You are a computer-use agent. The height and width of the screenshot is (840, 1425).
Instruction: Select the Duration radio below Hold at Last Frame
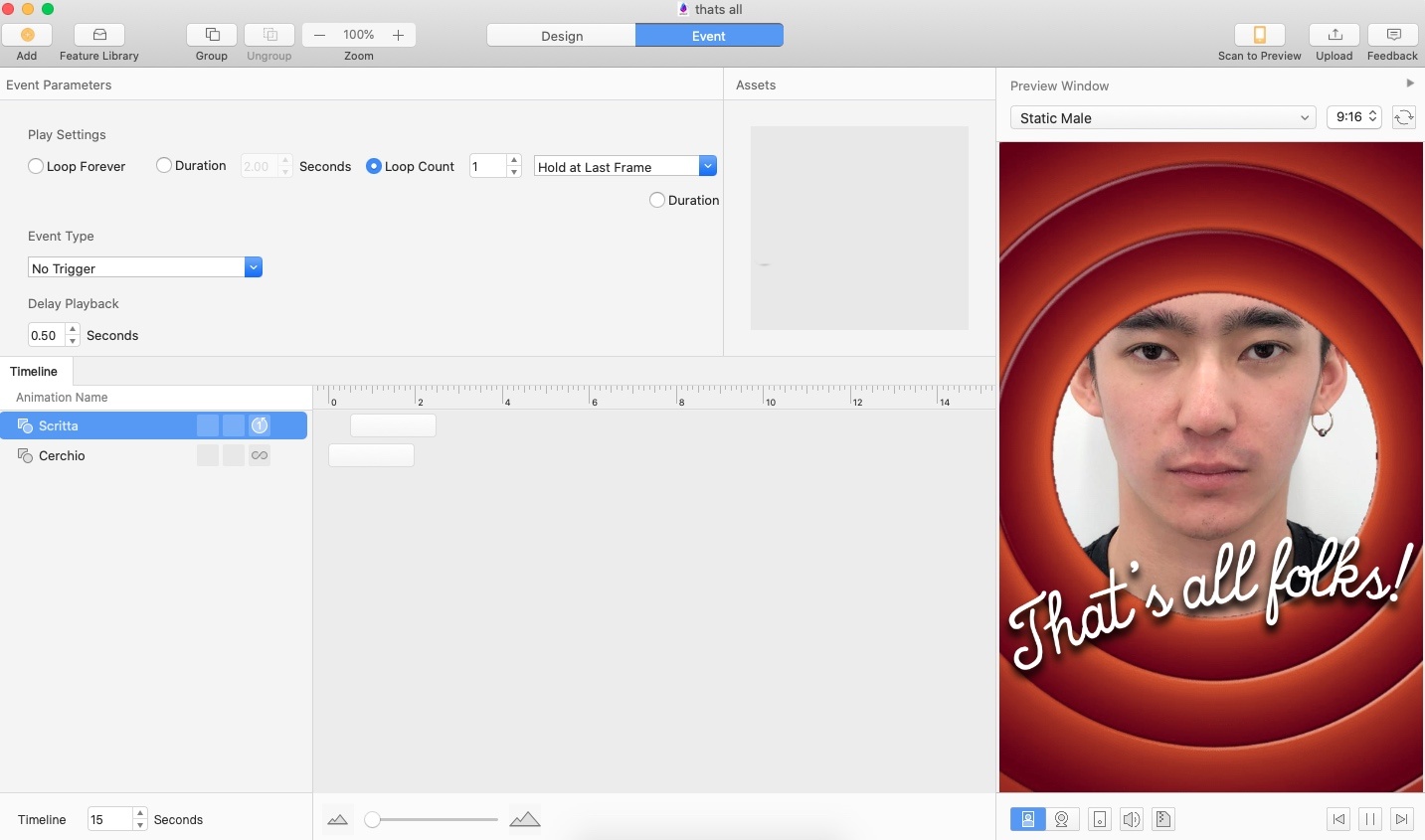point(657,200)
